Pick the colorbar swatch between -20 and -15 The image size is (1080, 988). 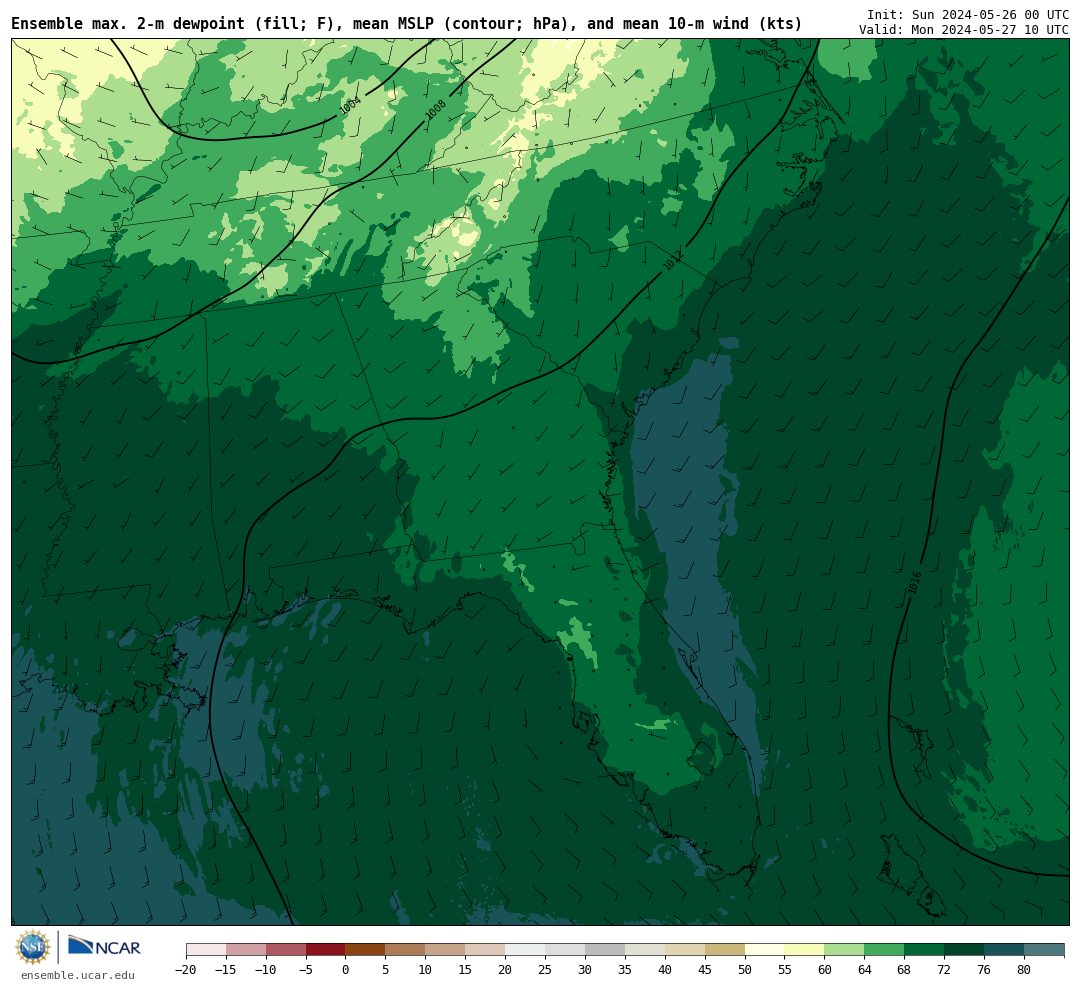[206, 950]
